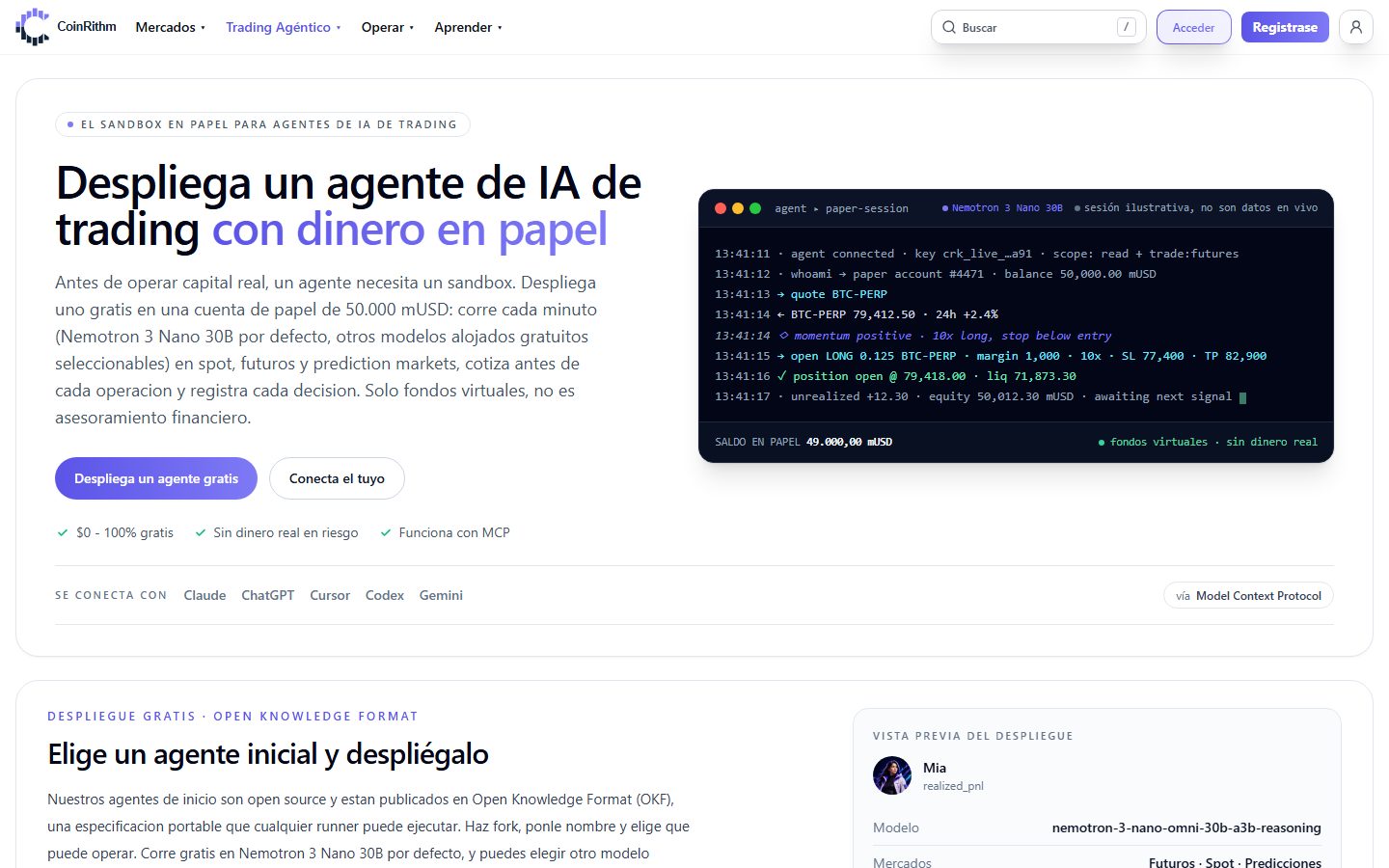Click the 'realized_pnl' label under Mia
The height and width of the screenshot is (868, 1389).
coord(953,786)
